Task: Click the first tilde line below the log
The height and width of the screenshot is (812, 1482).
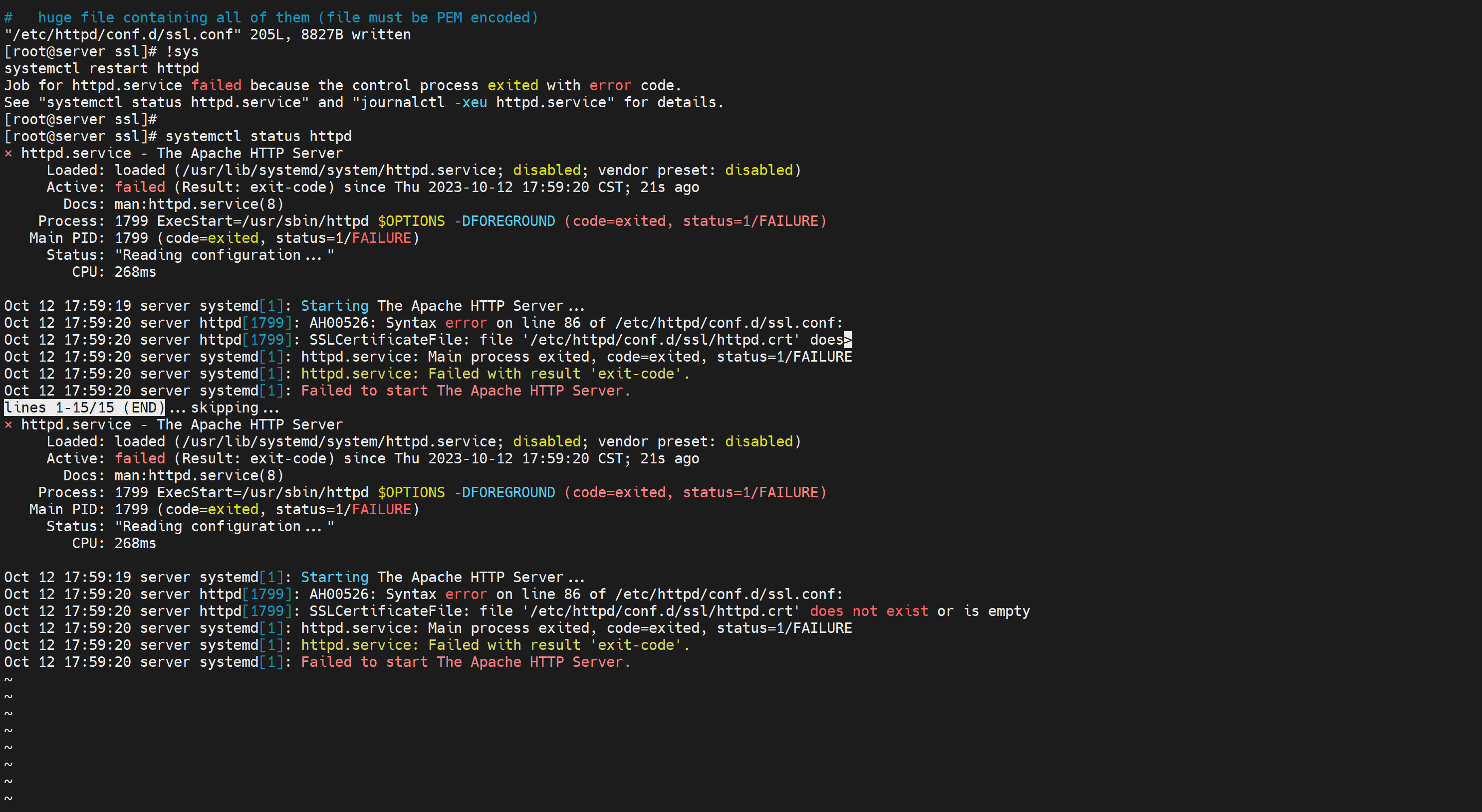Action: [x=8, y=679]
